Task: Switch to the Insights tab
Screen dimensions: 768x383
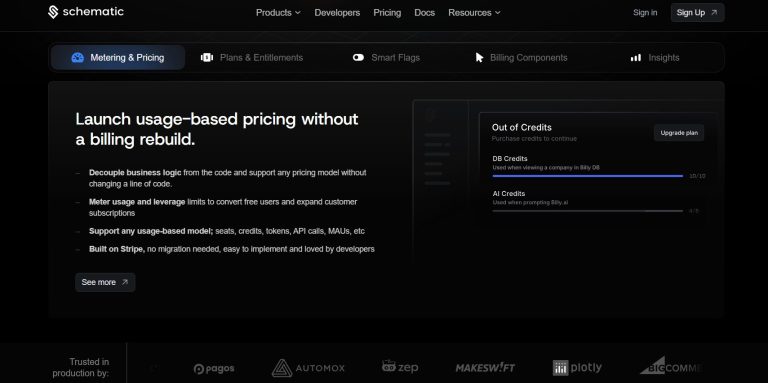Action: (x=655, y=58)
